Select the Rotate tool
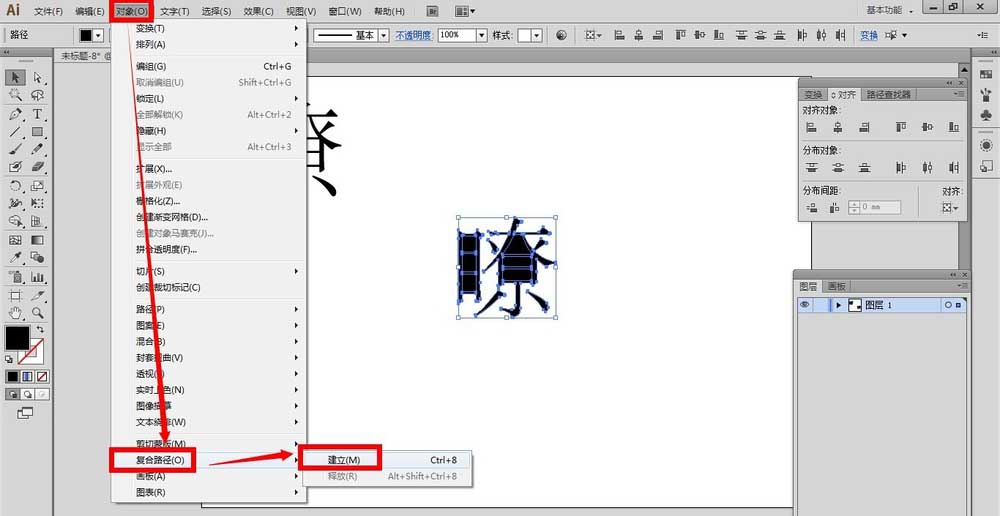The image size is (1000, 516). point(16,186)
